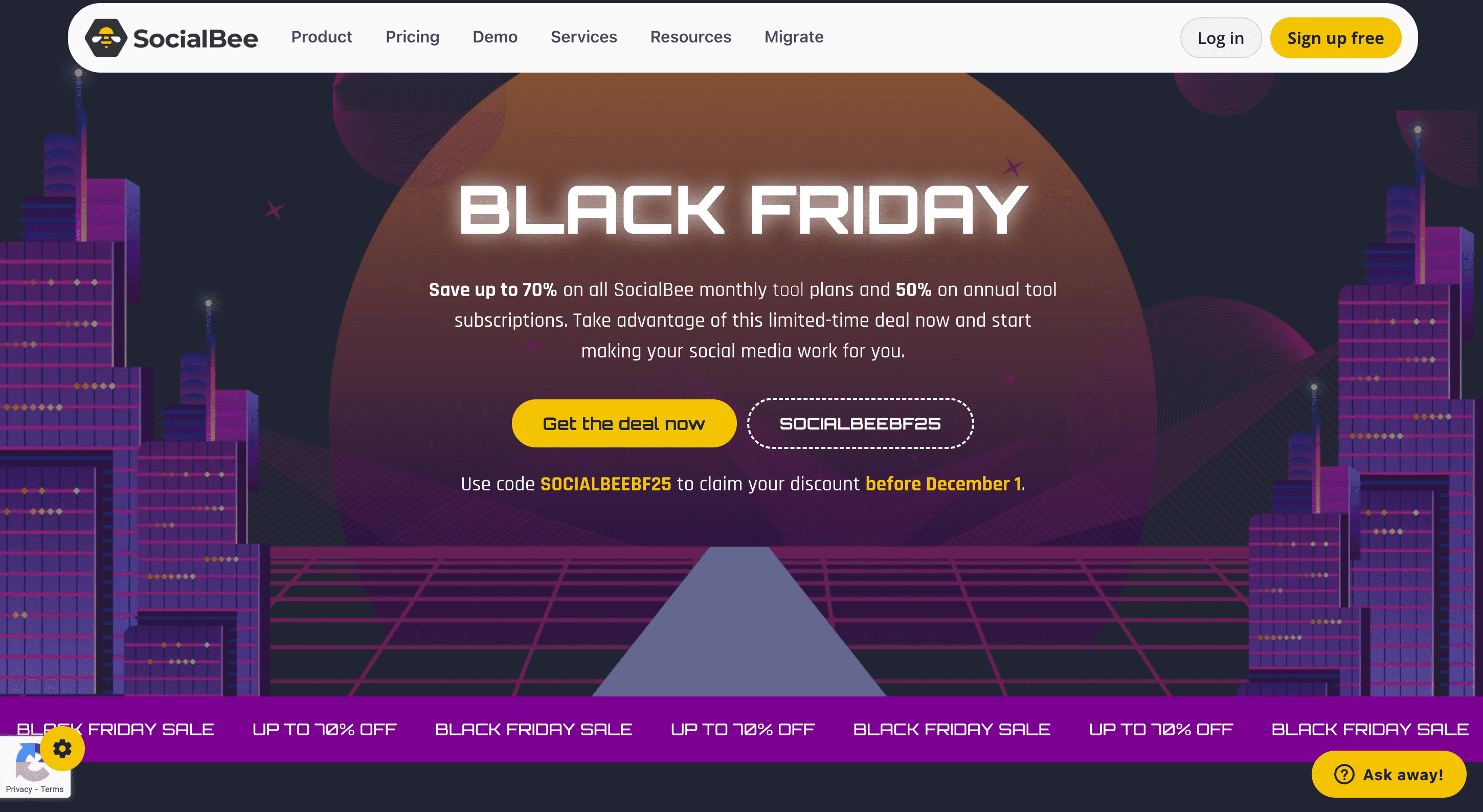Open the Terms link under the reCAPTCHA badge

(x=53, y=789)
